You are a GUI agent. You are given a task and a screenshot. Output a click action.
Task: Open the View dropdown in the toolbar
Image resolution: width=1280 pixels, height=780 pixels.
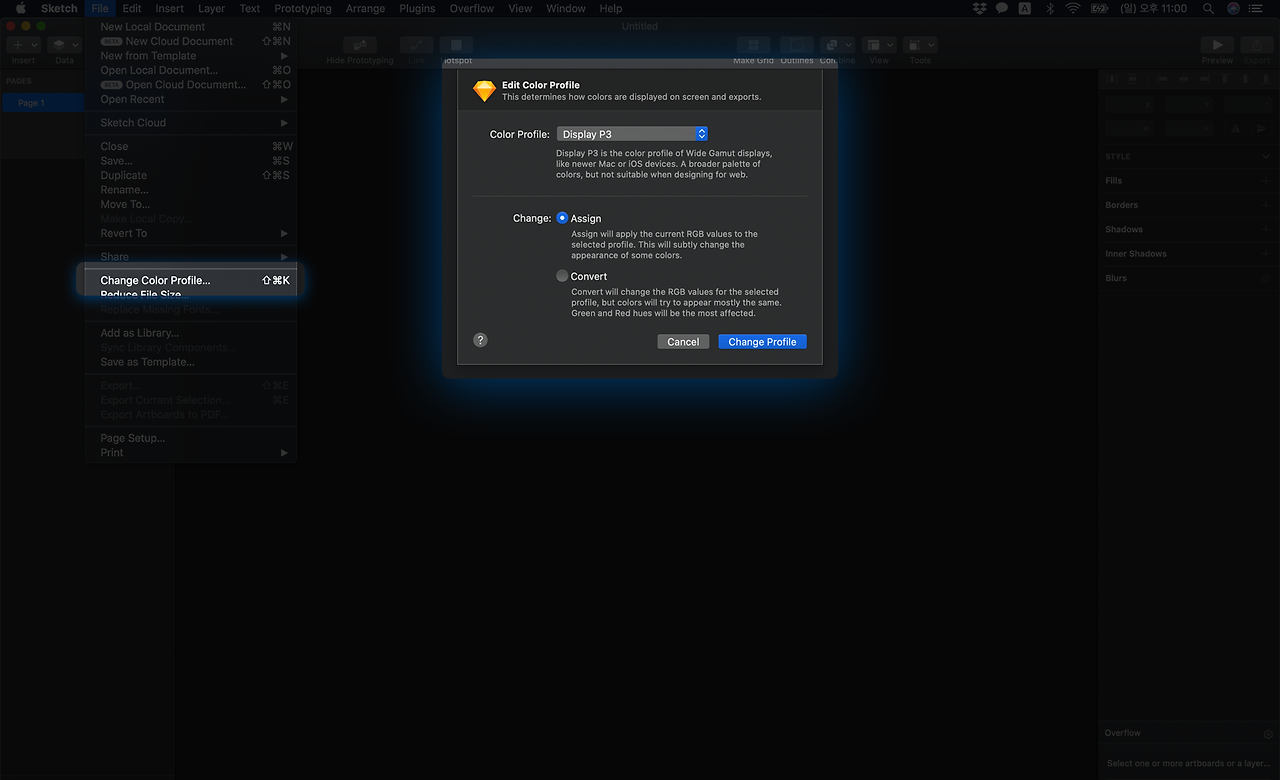(879, 45)
